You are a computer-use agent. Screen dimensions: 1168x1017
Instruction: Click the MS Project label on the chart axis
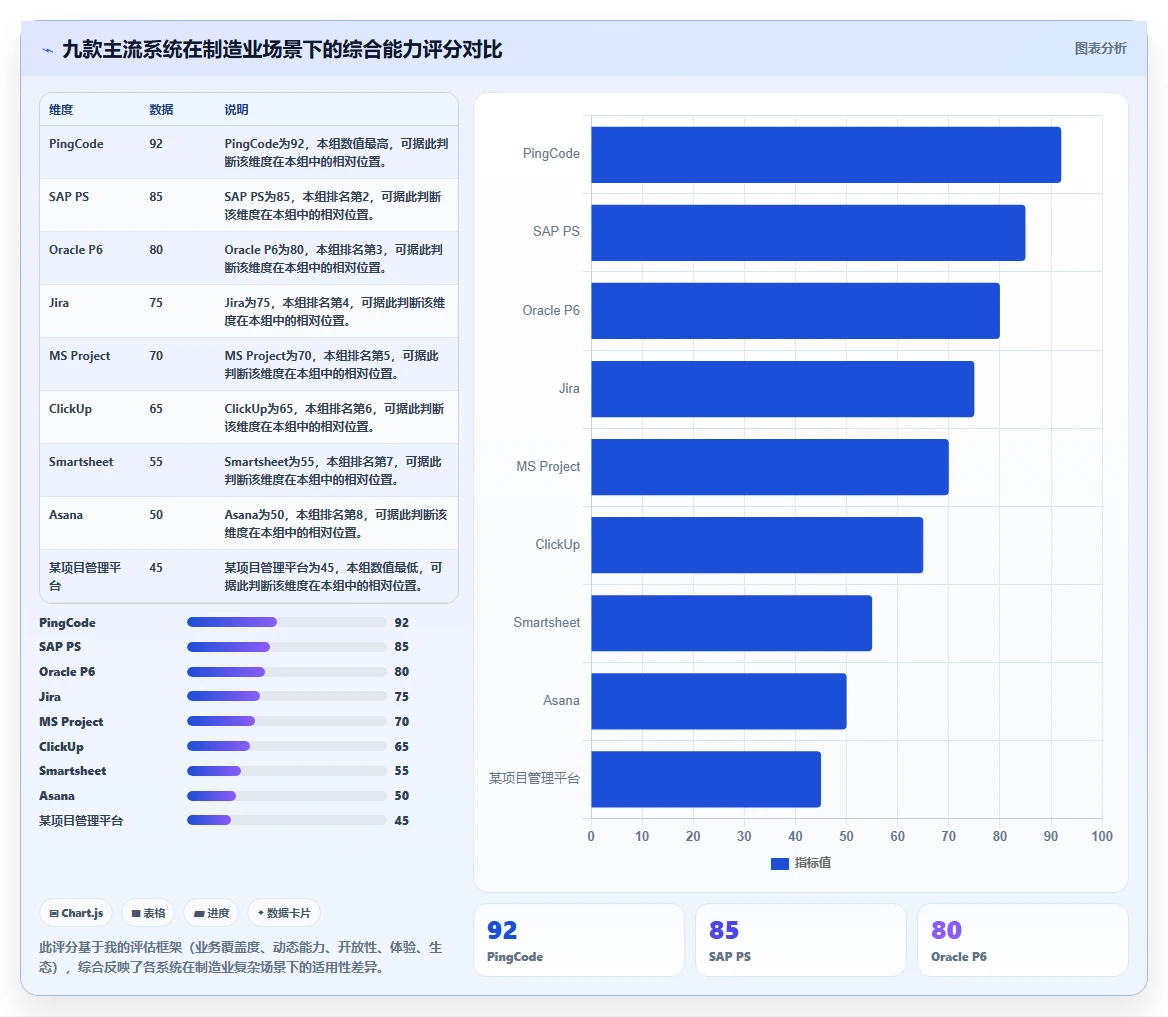pyautogui.click(x=548, y=466)
